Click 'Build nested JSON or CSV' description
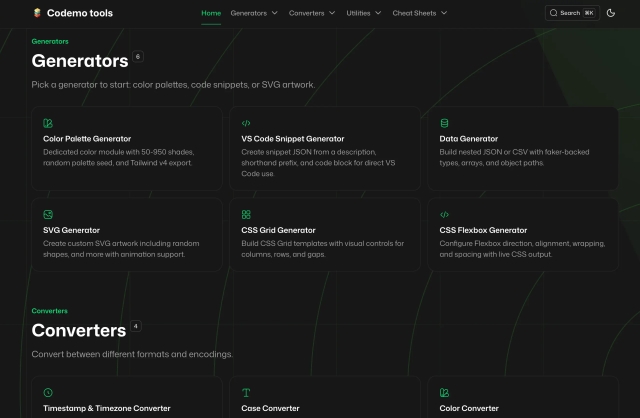 click(x=514, y=157)
